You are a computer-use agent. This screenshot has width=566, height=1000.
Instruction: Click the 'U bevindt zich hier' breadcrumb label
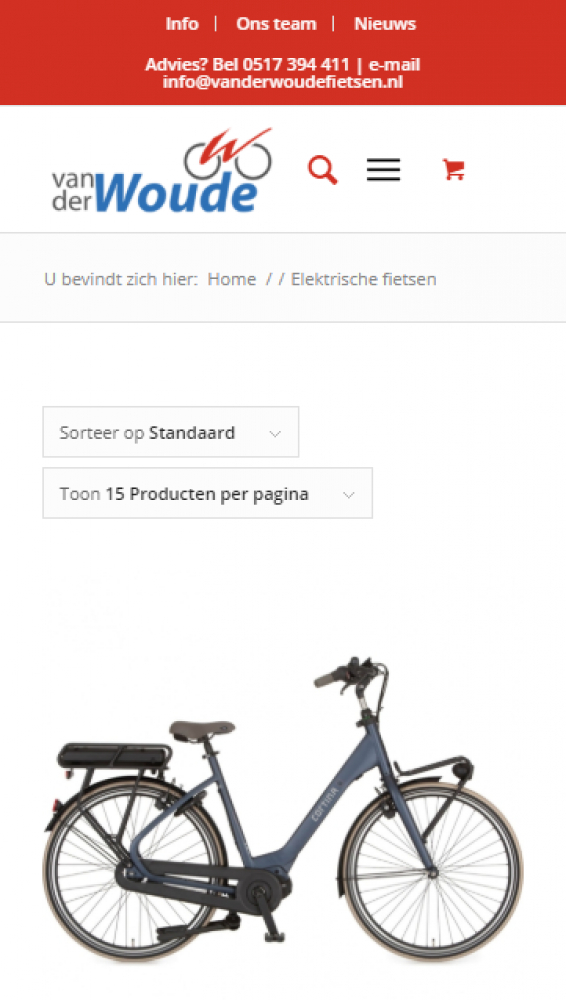click(121, 279)
